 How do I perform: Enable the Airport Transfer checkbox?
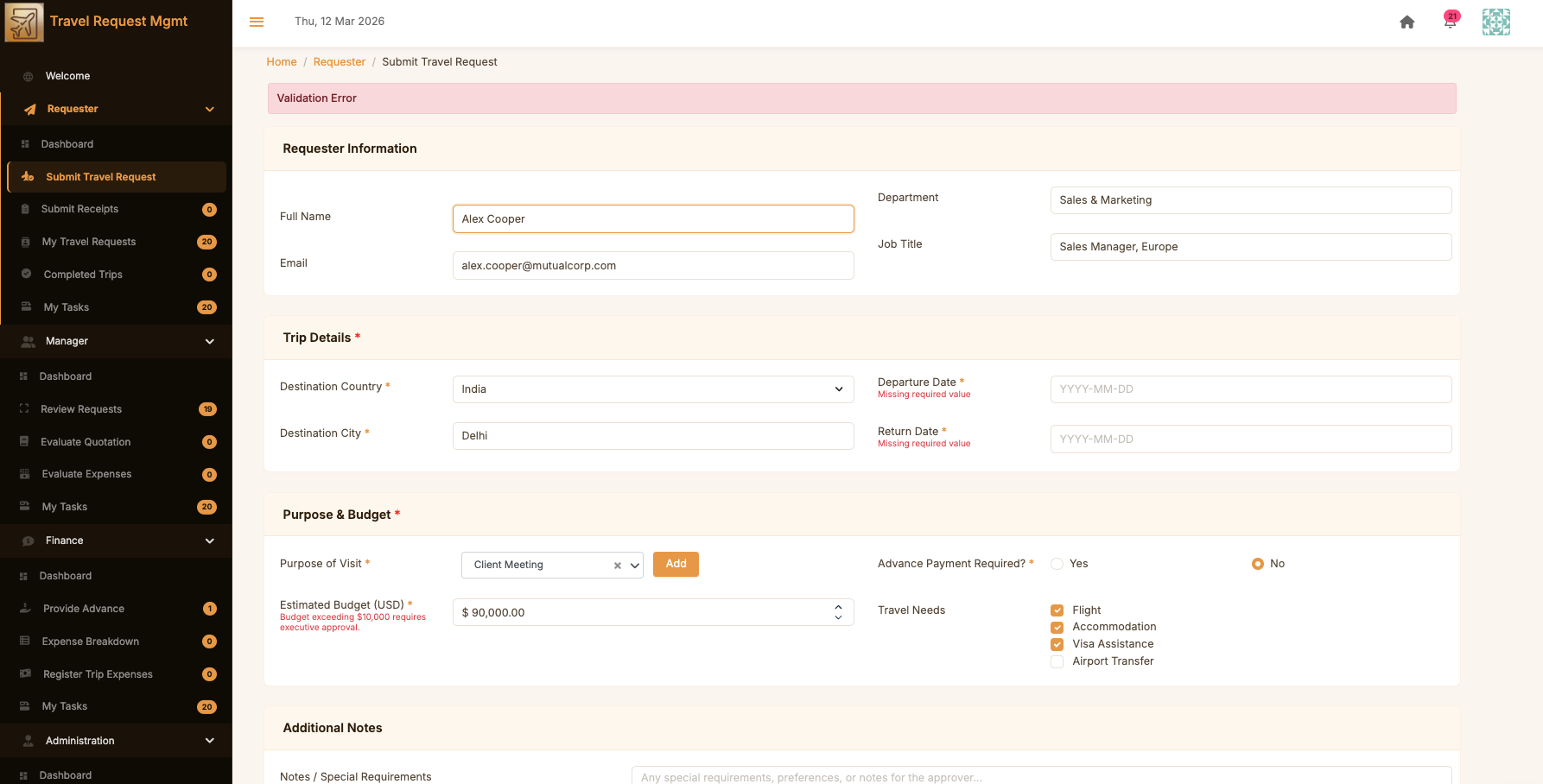1057,661
